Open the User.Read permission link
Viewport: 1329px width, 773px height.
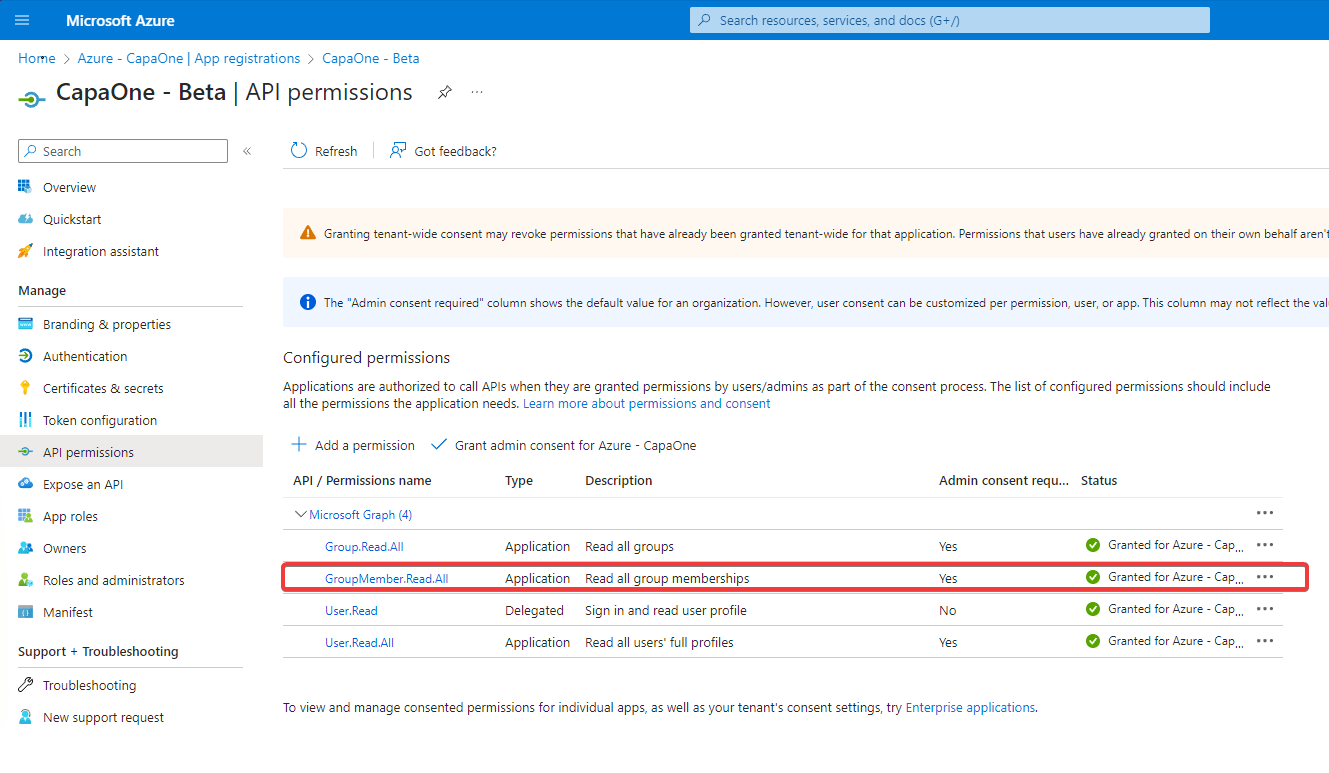tap(351, 611)
